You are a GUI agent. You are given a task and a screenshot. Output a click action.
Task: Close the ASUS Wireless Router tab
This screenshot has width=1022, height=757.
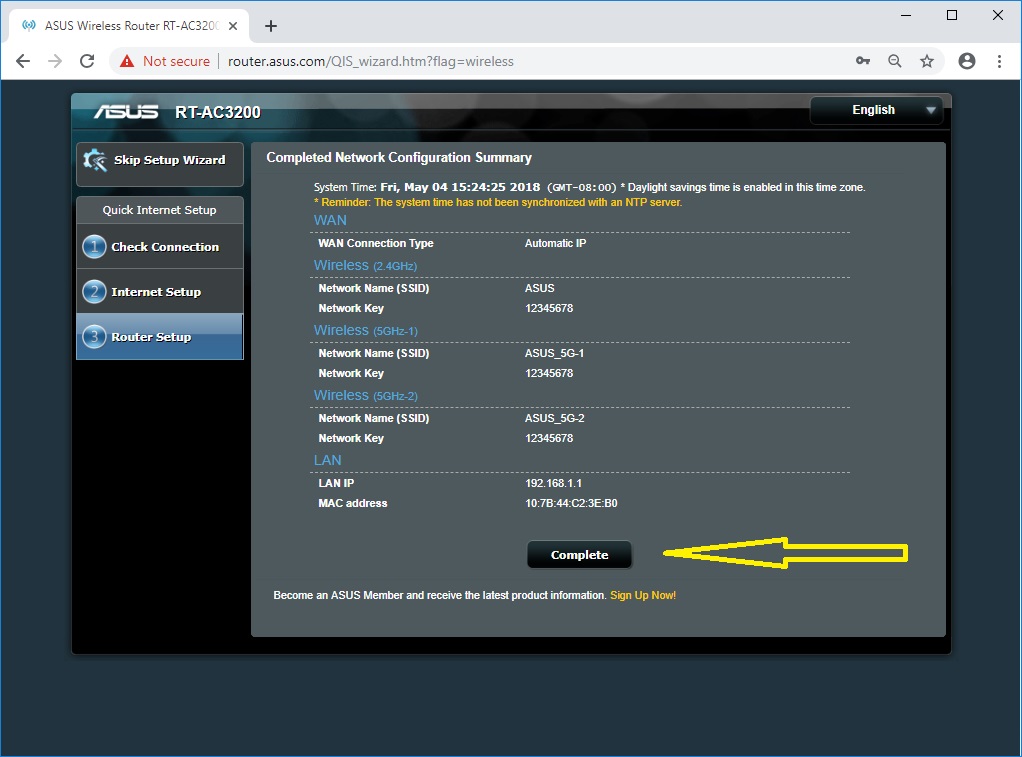233,26
